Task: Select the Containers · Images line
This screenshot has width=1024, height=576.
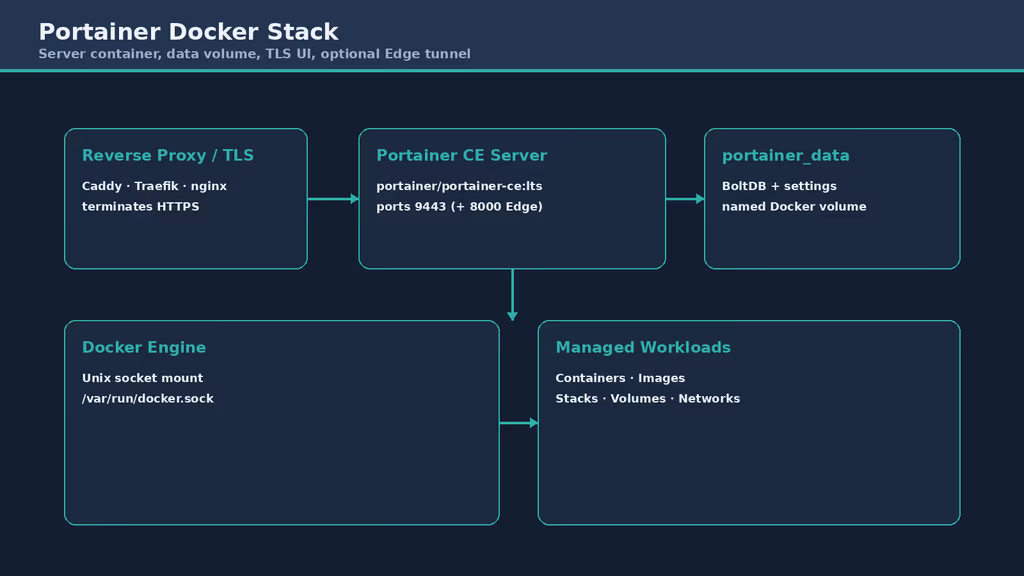Action: click(x=620, y=378)
